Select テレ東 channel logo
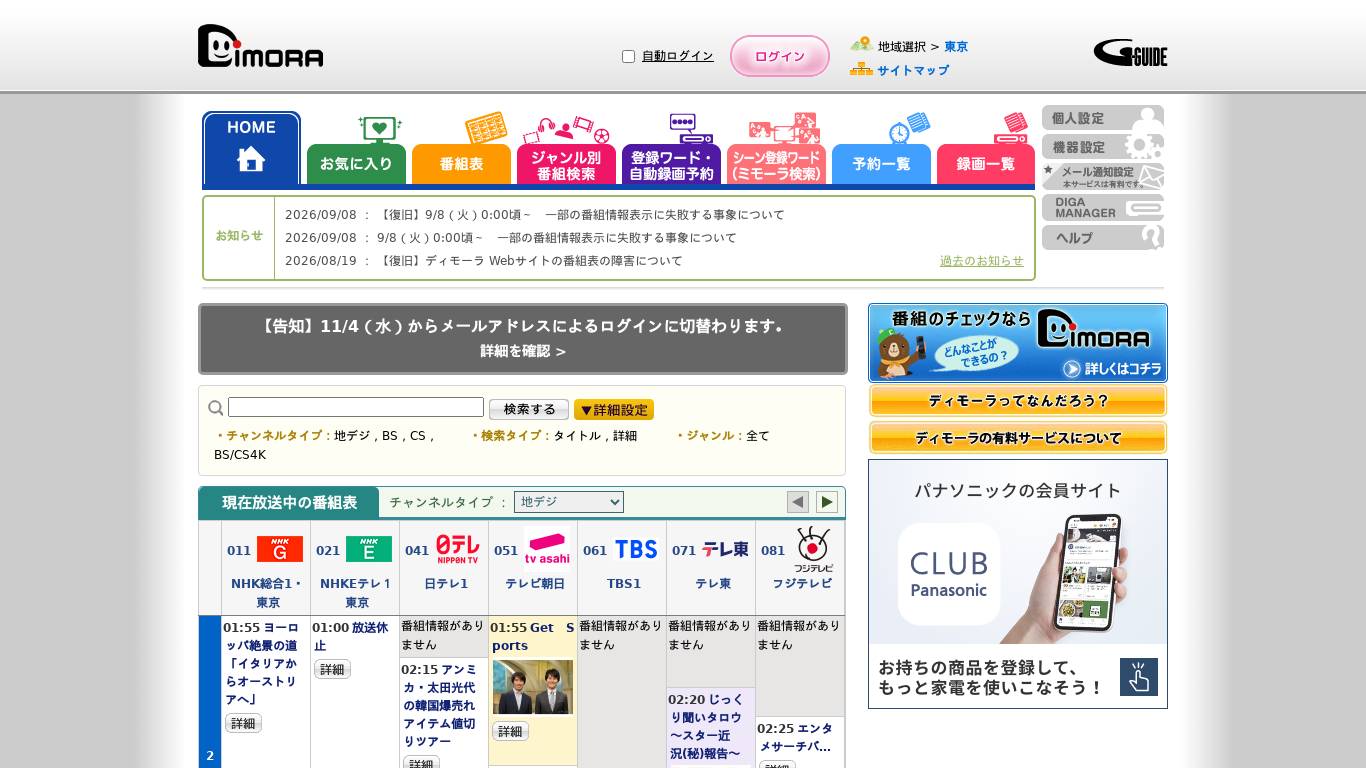 click(x=725, y=549)
